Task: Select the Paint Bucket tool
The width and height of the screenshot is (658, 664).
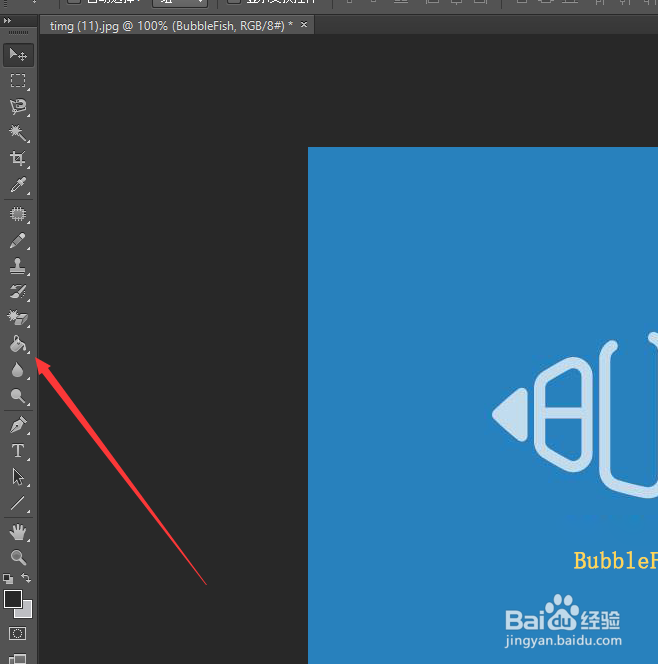Action: [x=18, y=344]
